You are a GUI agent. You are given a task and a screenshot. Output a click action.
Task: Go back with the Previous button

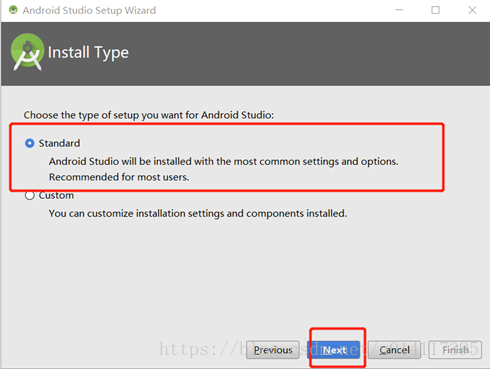click(273, 350)
